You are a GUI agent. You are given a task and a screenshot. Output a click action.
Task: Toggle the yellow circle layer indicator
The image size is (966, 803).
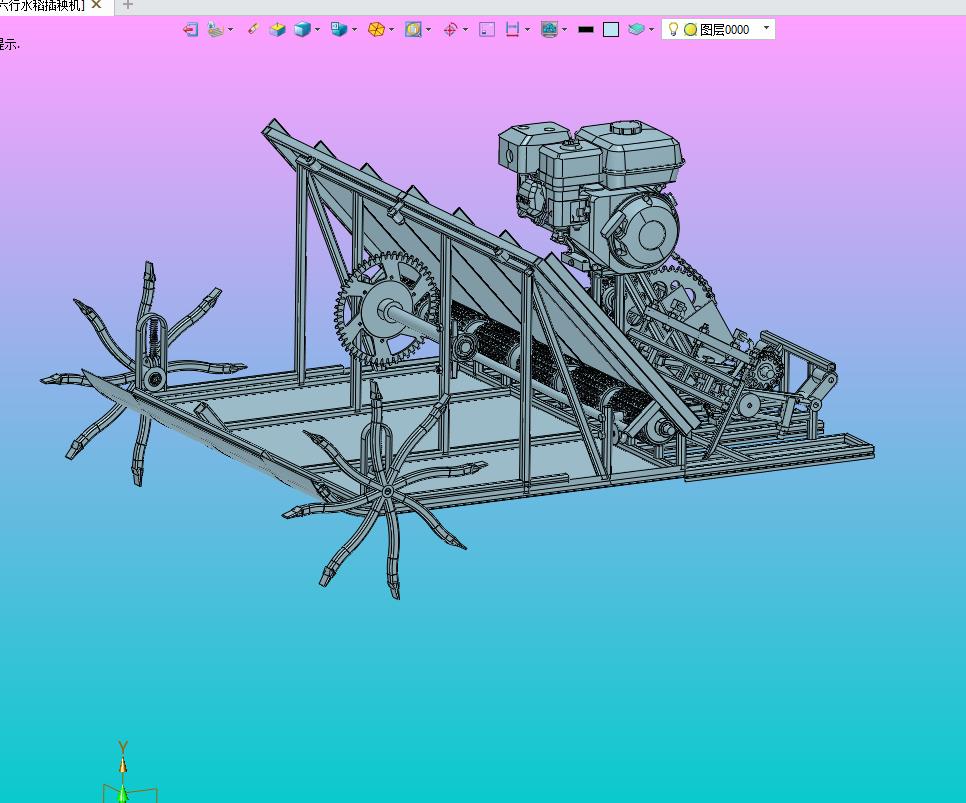pyautogui.click(x=690, y=30)
